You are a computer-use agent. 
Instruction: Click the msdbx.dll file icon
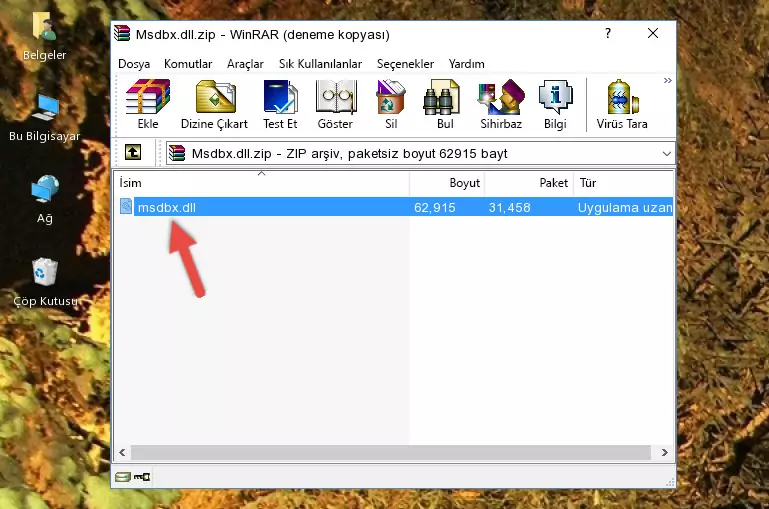(126, 206)
